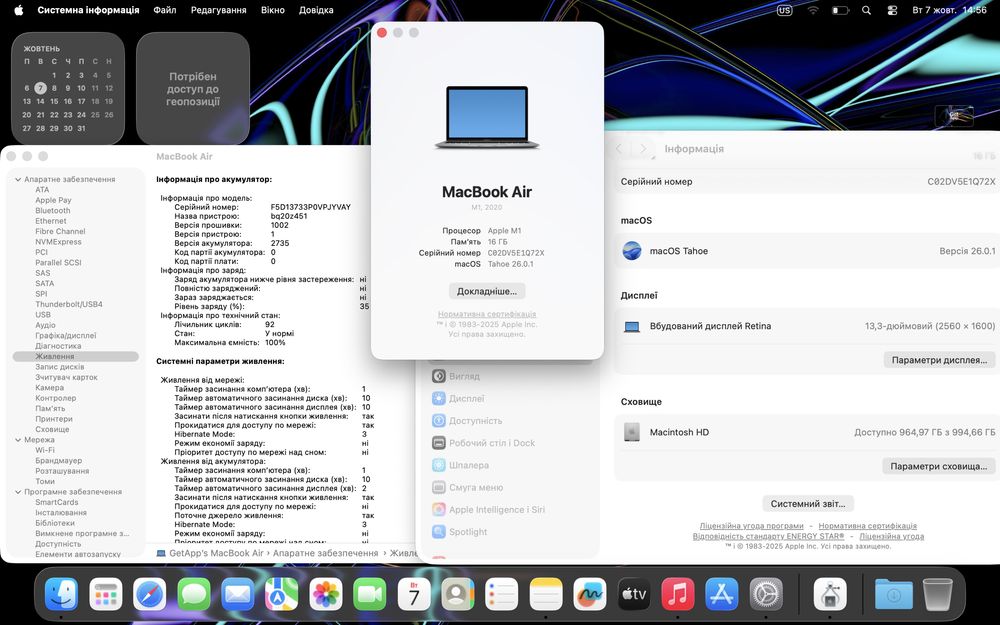Select Bluetooth in the hardware tree

tap(53, 210)
